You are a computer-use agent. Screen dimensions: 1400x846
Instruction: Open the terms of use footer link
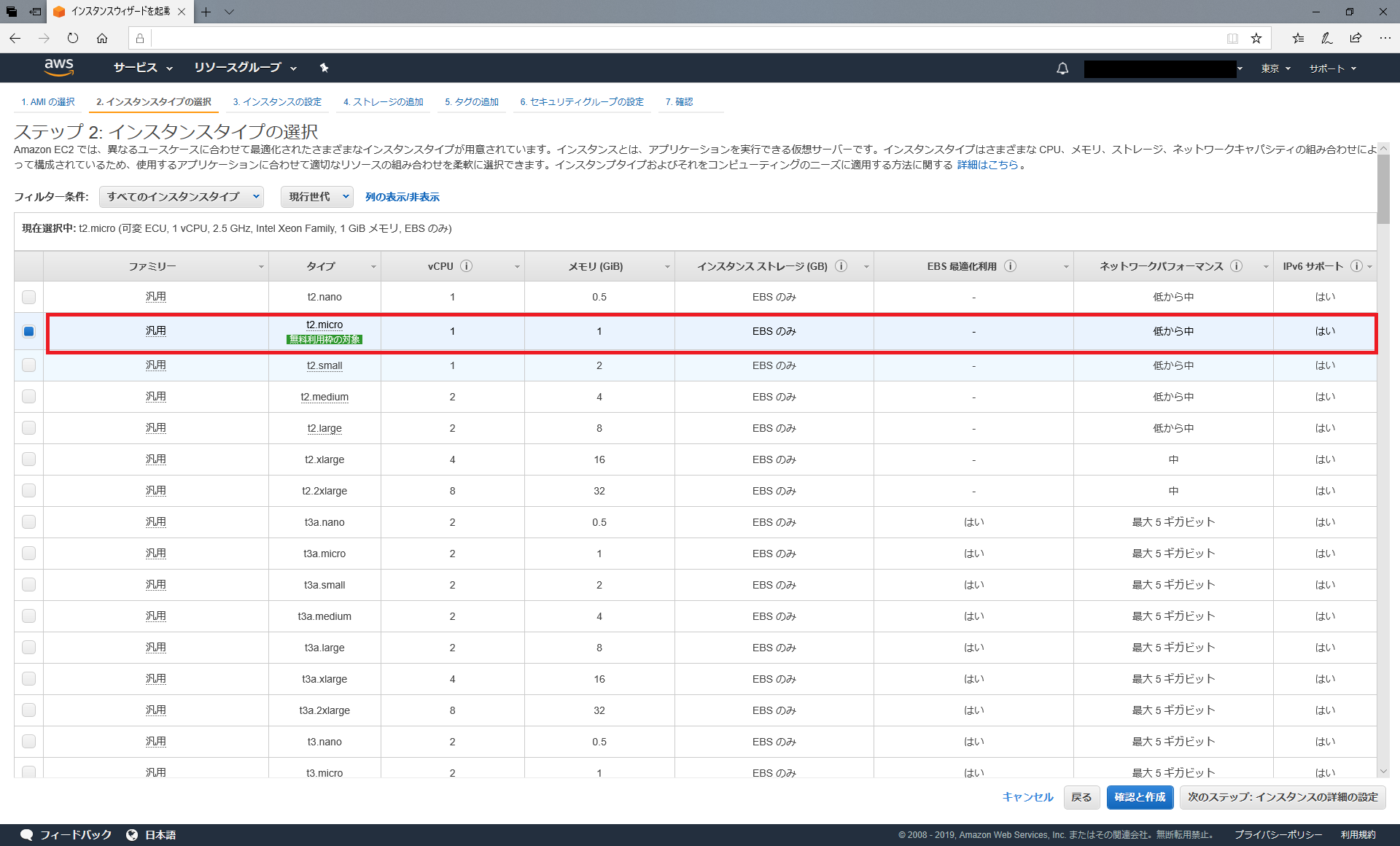click(x=1358, y=834)
